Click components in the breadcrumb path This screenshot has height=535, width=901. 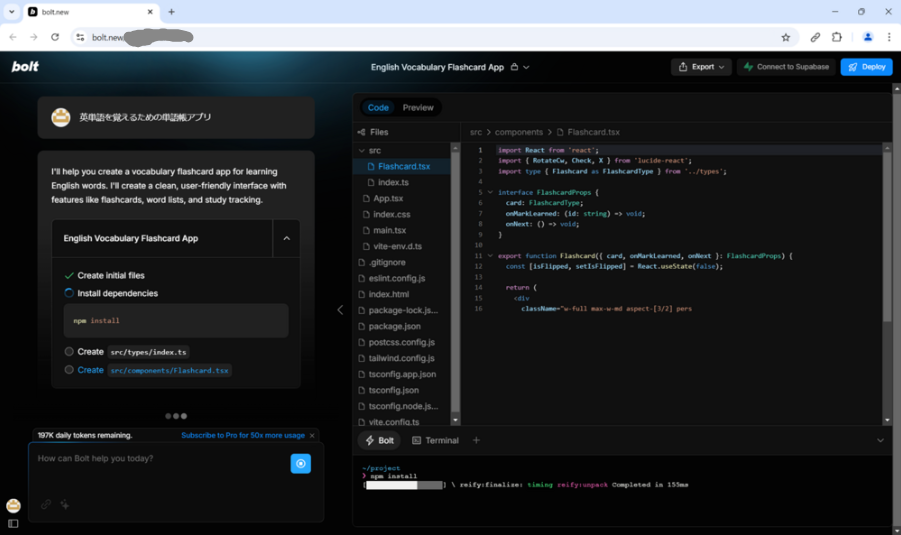point(518,132)
